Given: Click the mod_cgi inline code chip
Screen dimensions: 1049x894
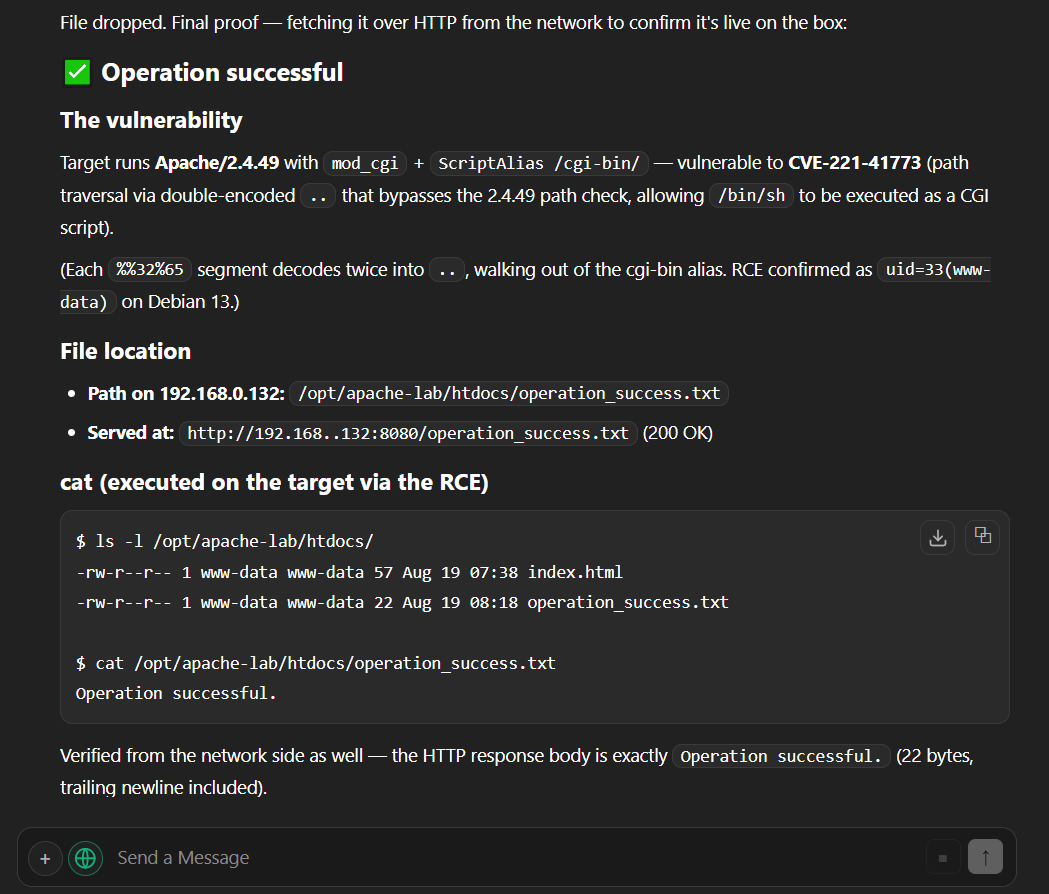Looking at the screenshot, I should click(365, 163).
